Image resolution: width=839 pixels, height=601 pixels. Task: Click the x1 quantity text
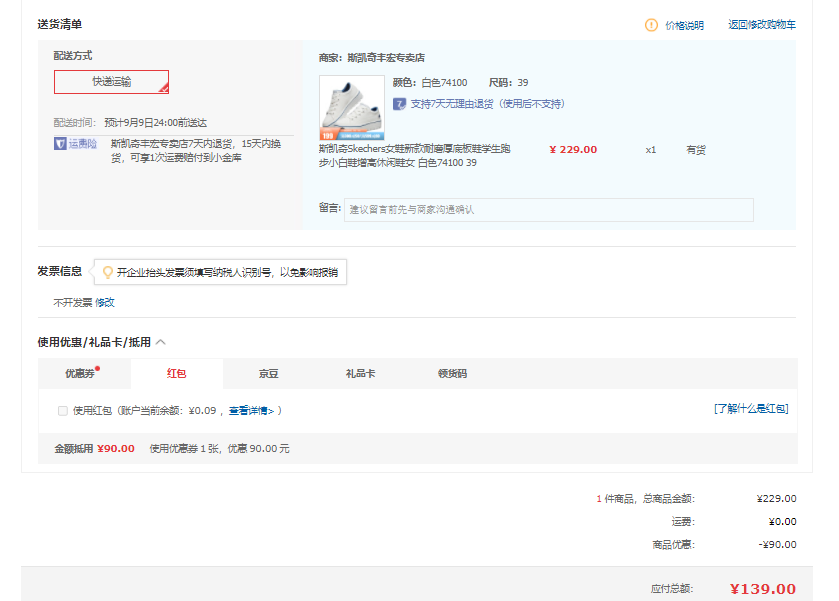coord(651,150)
